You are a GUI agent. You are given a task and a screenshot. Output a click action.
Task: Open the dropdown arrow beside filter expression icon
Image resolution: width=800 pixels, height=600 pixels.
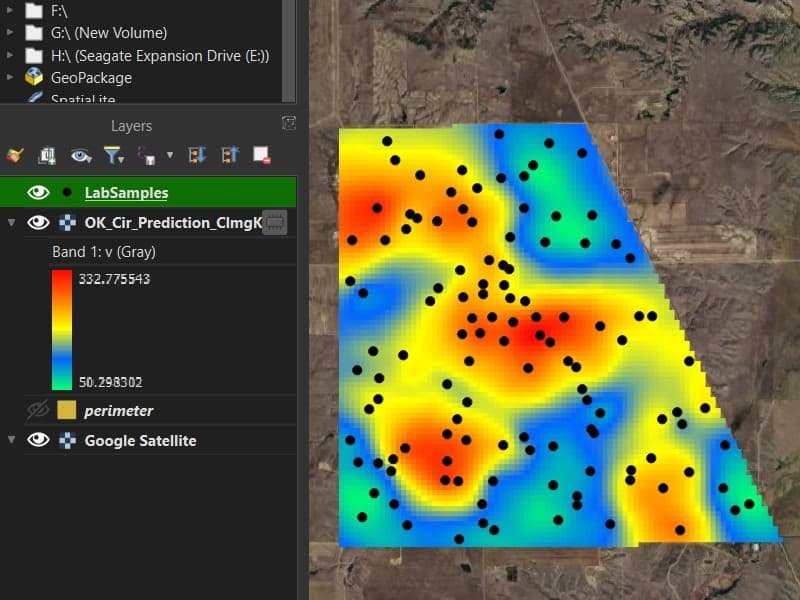pyautogui.click(x=170, y=155)
